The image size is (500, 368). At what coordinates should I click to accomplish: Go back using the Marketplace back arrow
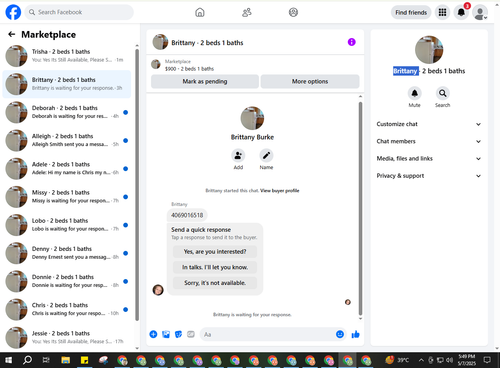[x=12, y=34]
